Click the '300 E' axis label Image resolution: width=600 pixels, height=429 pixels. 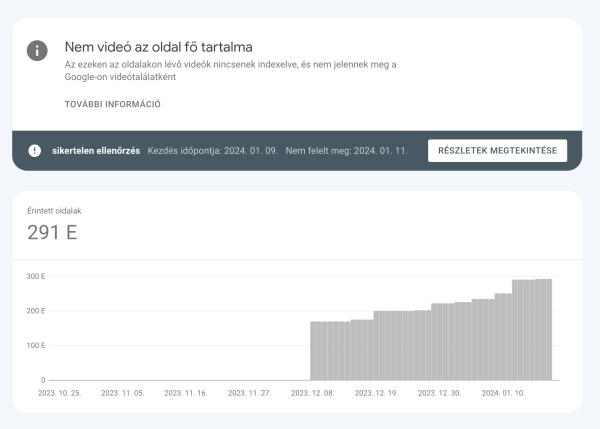[36, 276]
